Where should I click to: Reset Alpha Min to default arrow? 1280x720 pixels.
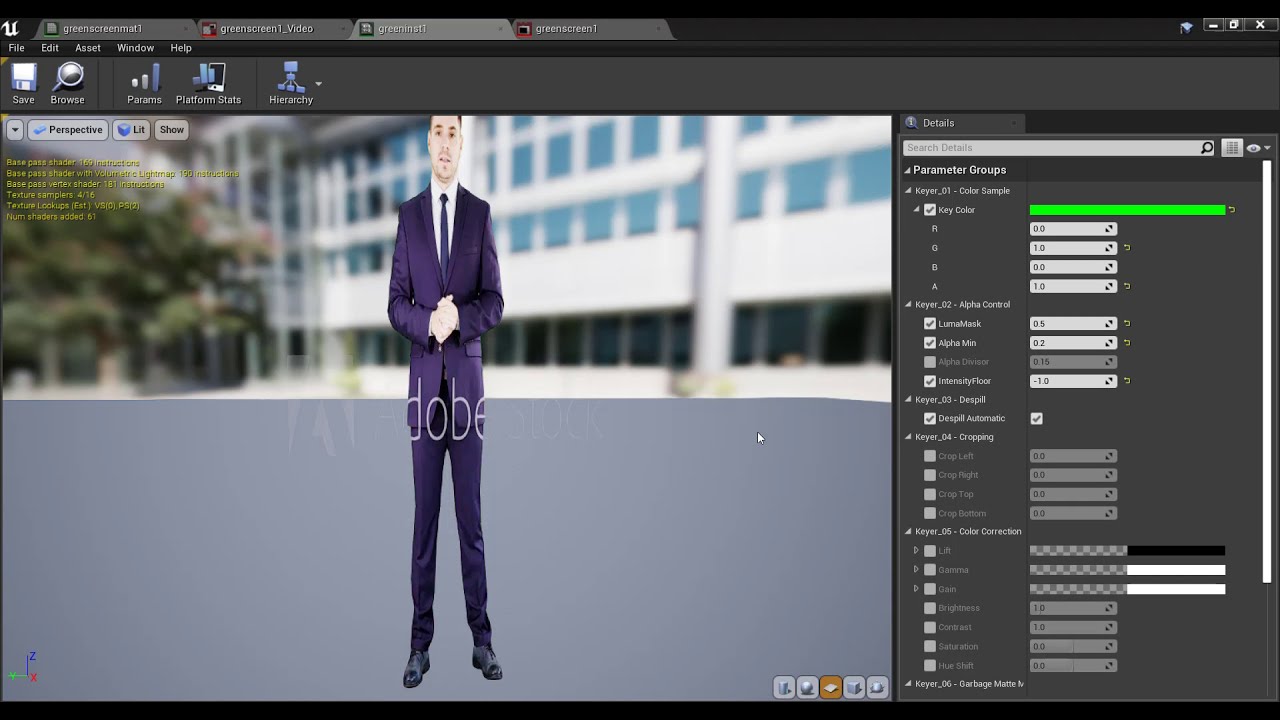tap(1127, 343)
